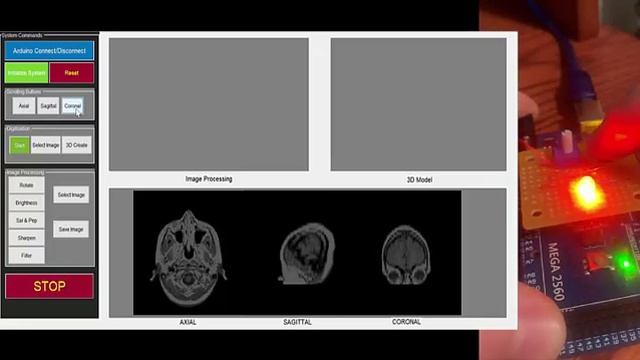Apply the Rotate image operation

coord(27,185)
